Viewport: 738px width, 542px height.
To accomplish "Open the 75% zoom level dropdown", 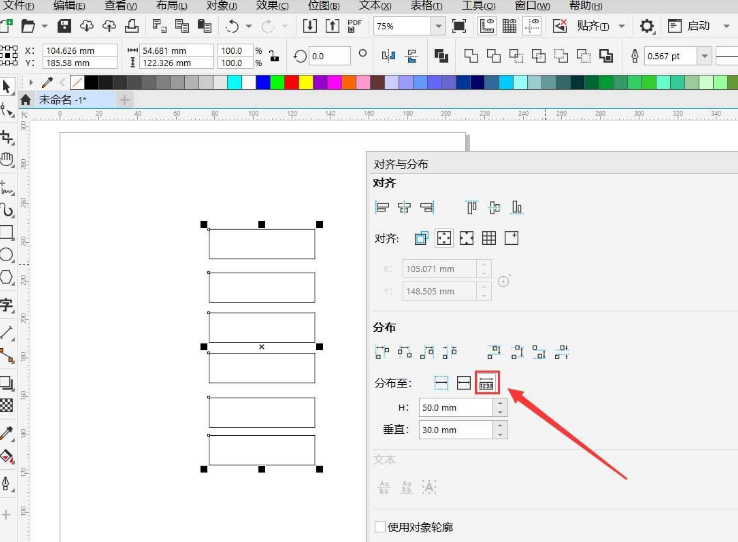I will (x=438, y=26).
